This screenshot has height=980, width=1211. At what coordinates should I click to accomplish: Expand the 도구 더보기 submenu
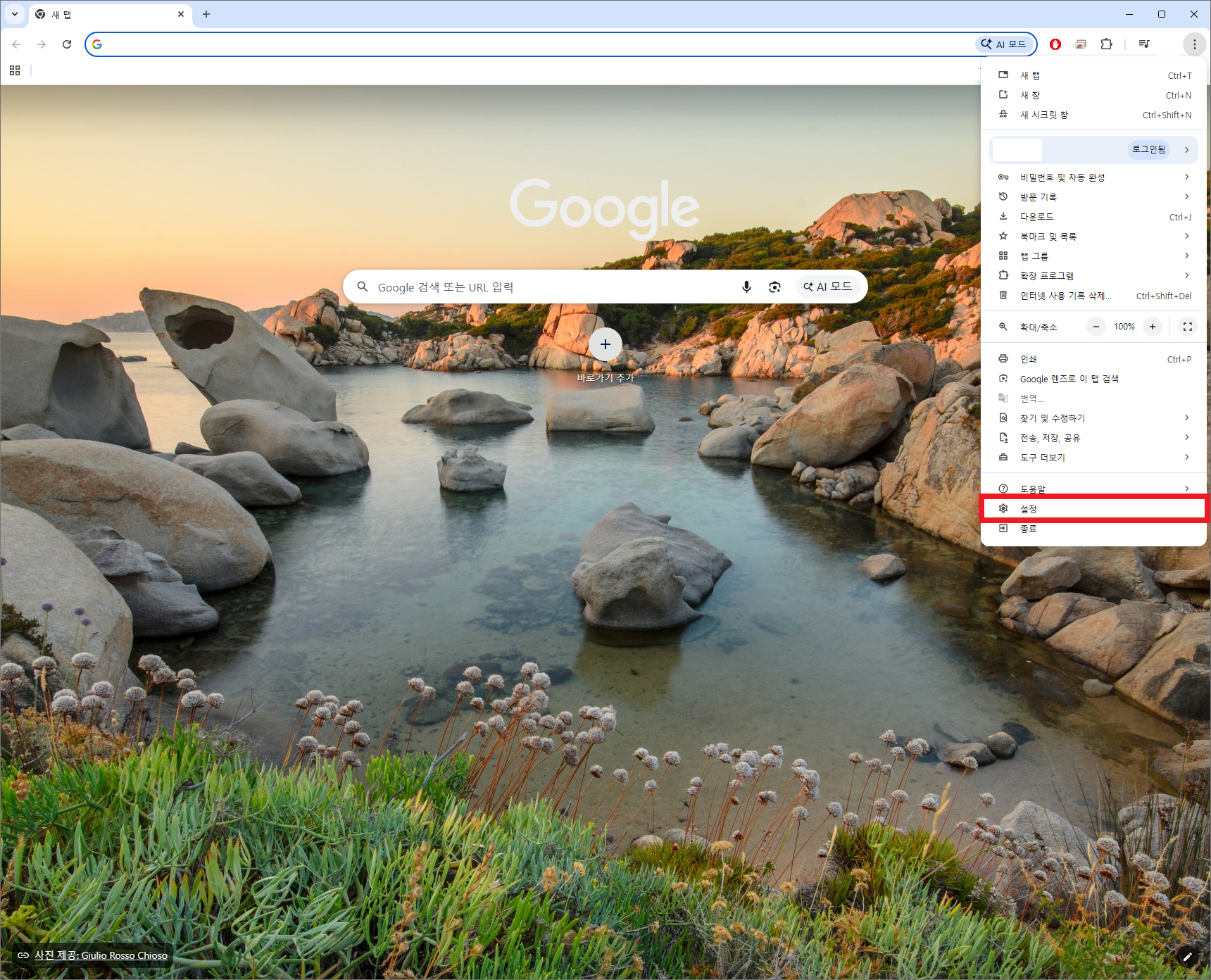(x=1094, y=458)
